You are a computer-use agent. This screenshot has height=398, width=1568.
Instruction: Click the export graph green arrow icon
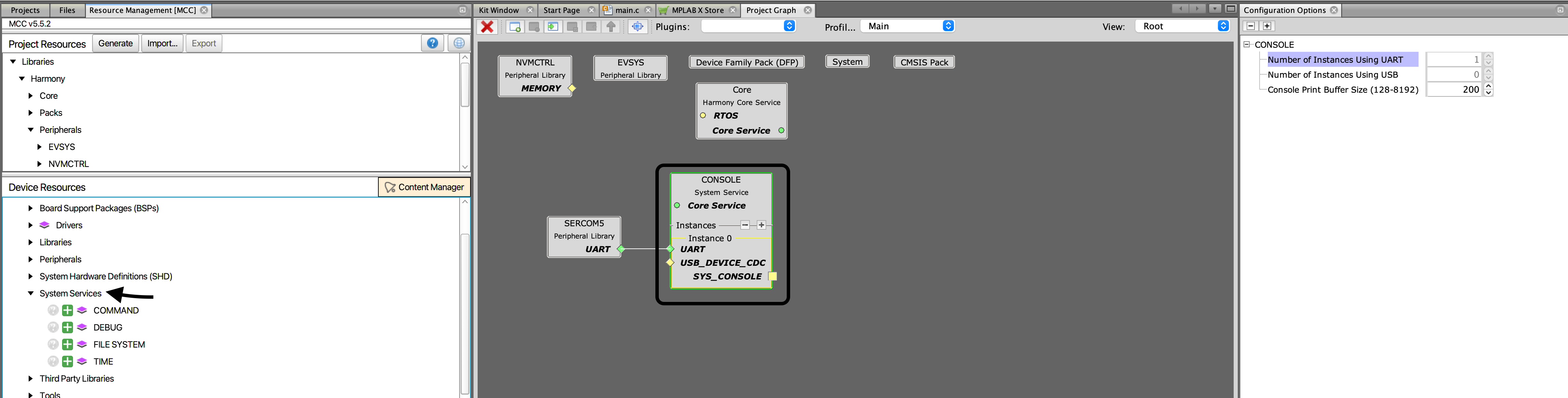[553, 26]
